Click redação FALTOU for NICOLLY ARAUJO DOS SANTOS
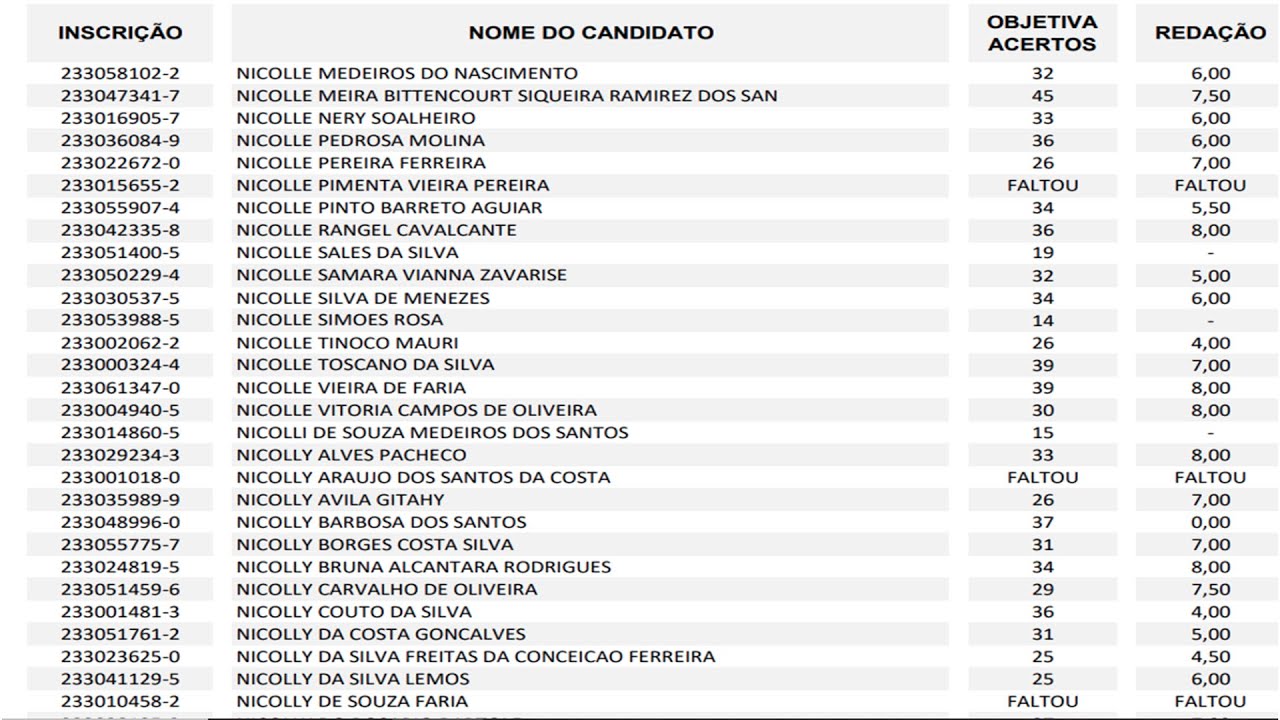The width and height of the screenshot is (1280, 720). [x=1210, y=477]
